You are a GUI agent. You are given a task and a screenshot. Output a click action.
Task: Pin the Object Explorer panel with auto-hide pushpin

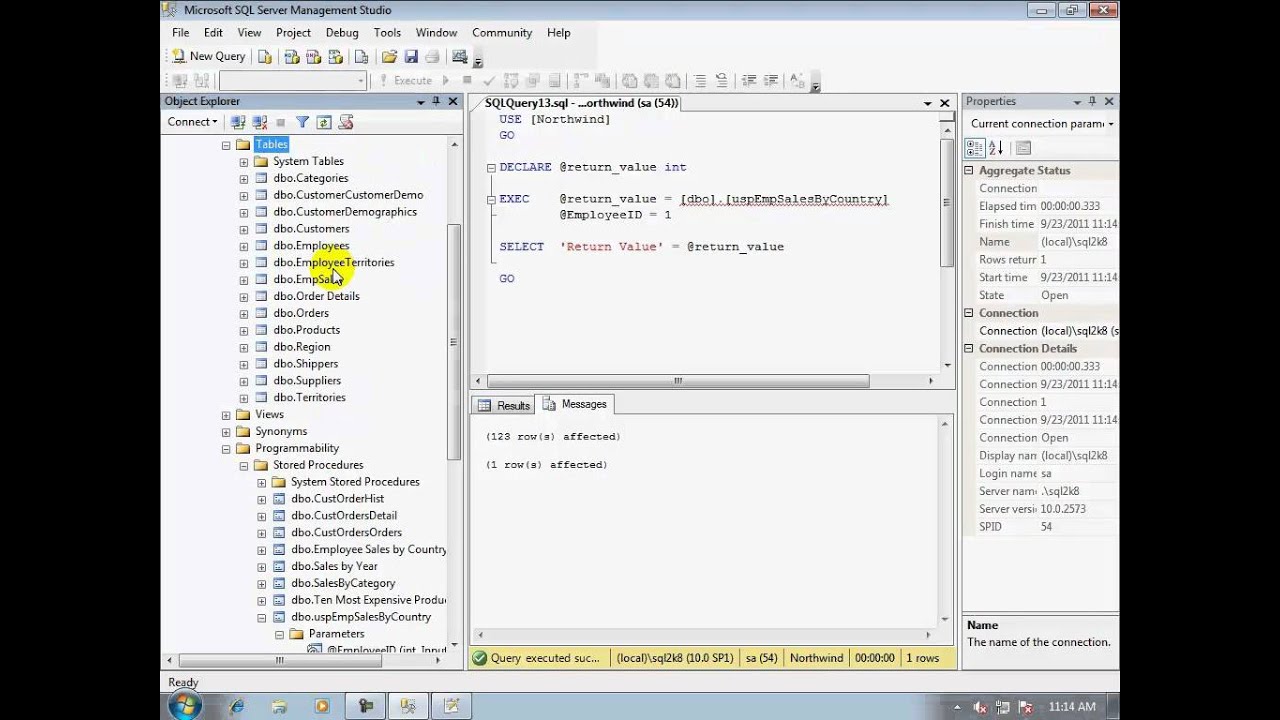[x=436, y=101]
